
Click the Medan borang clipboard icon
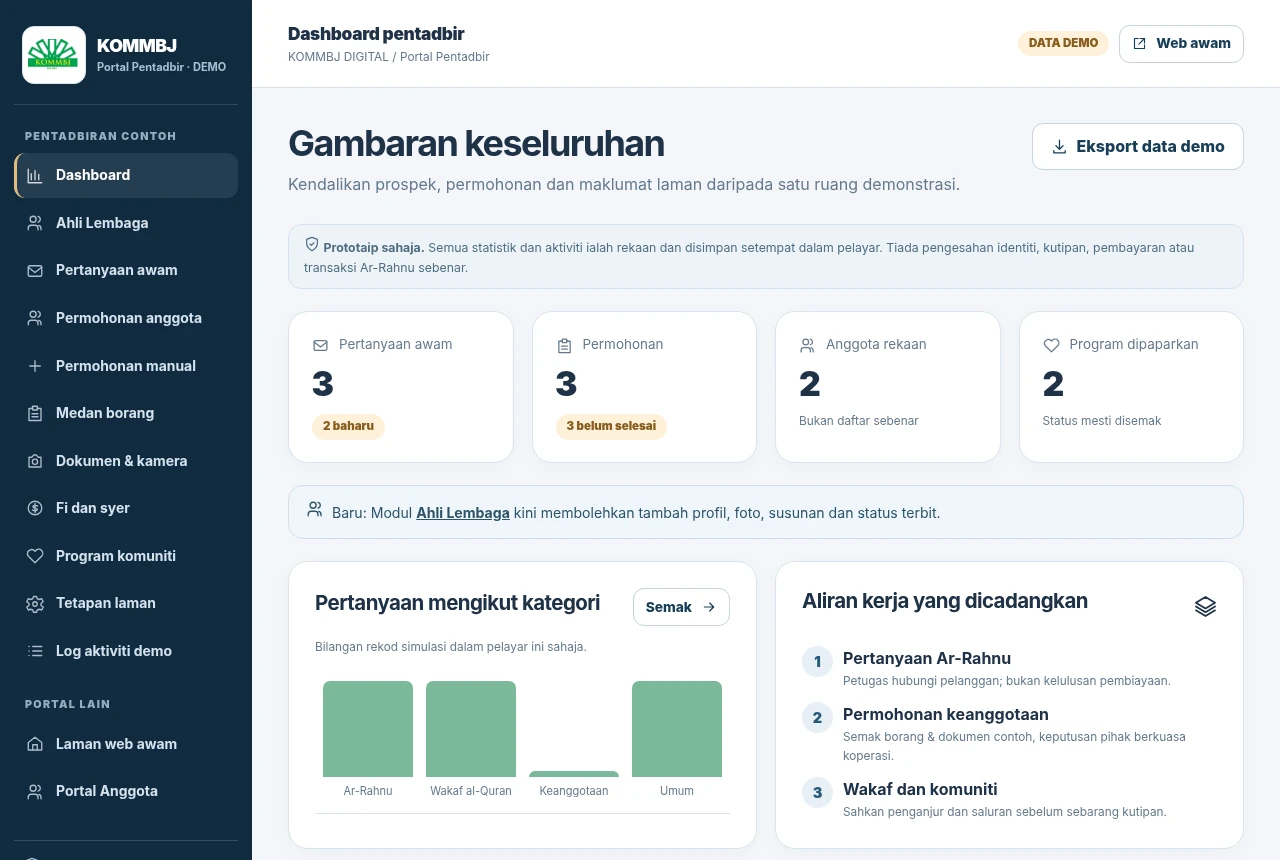pyautogui.click(x=35, y=413)
